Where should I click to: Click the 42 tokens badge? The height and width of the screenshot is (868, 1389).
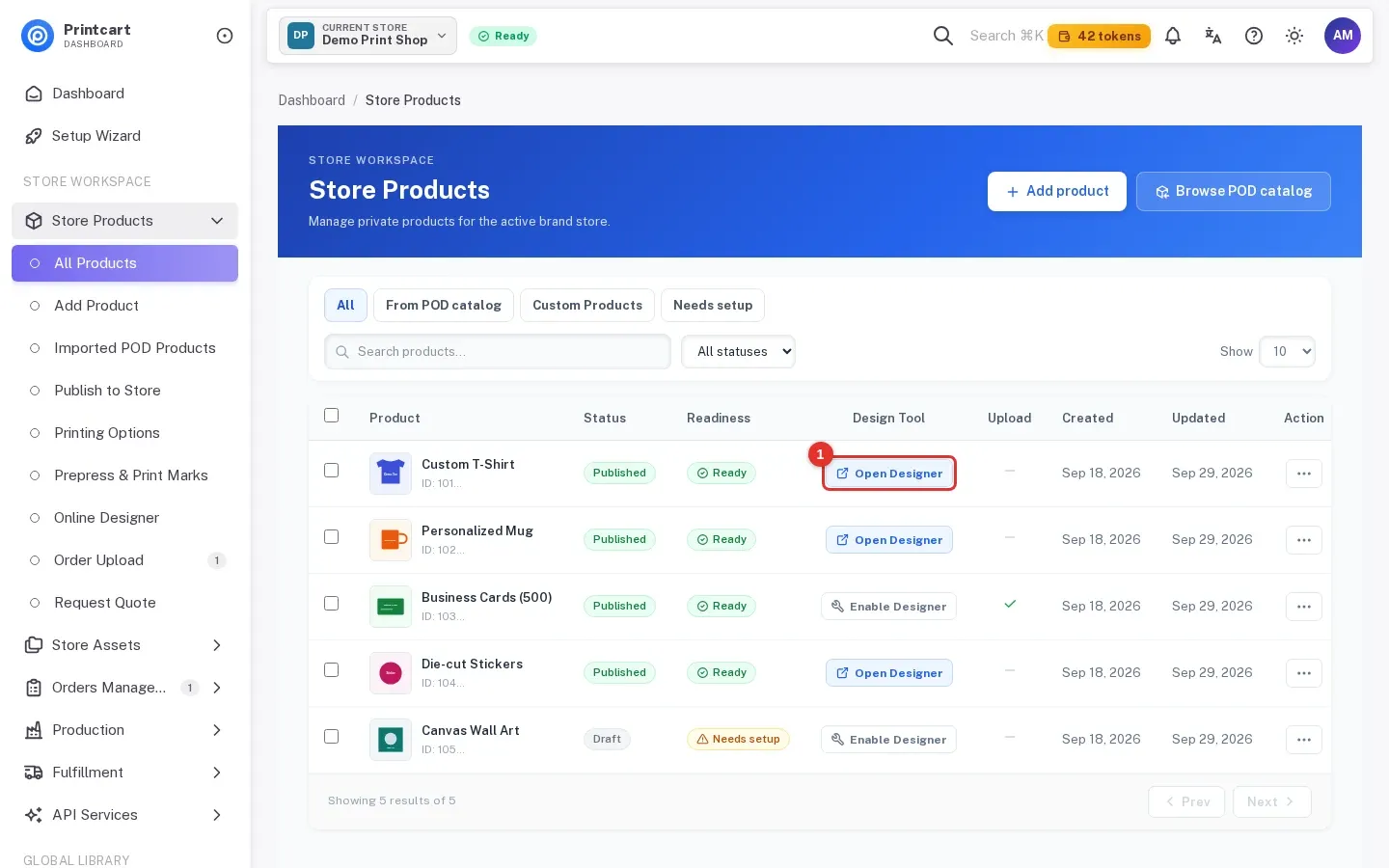point(1099,36)
